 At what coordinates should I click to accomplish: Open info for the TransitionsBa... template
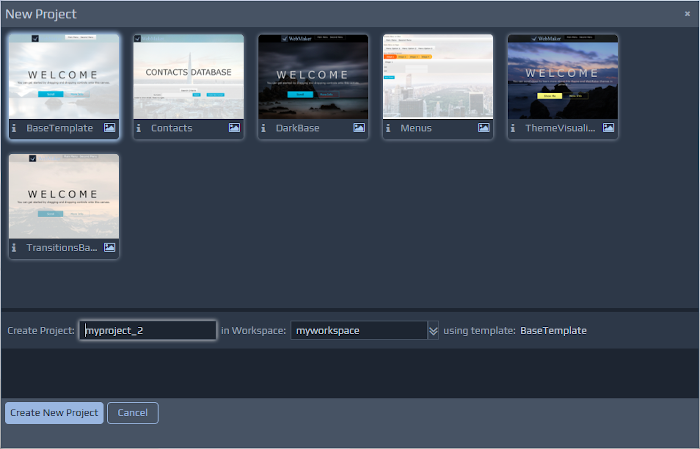pyautogui.click(x=14, y=248)
